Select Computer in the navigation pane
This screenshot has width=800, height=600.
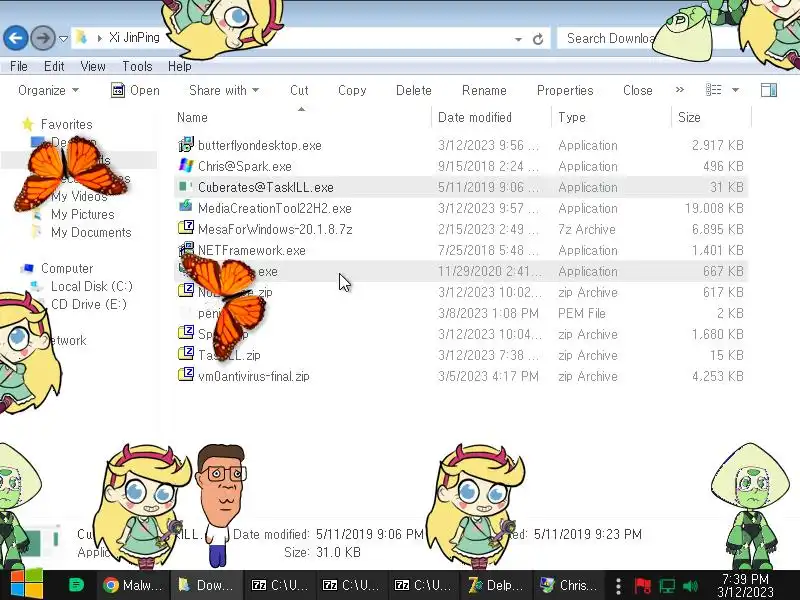point(67,268)
